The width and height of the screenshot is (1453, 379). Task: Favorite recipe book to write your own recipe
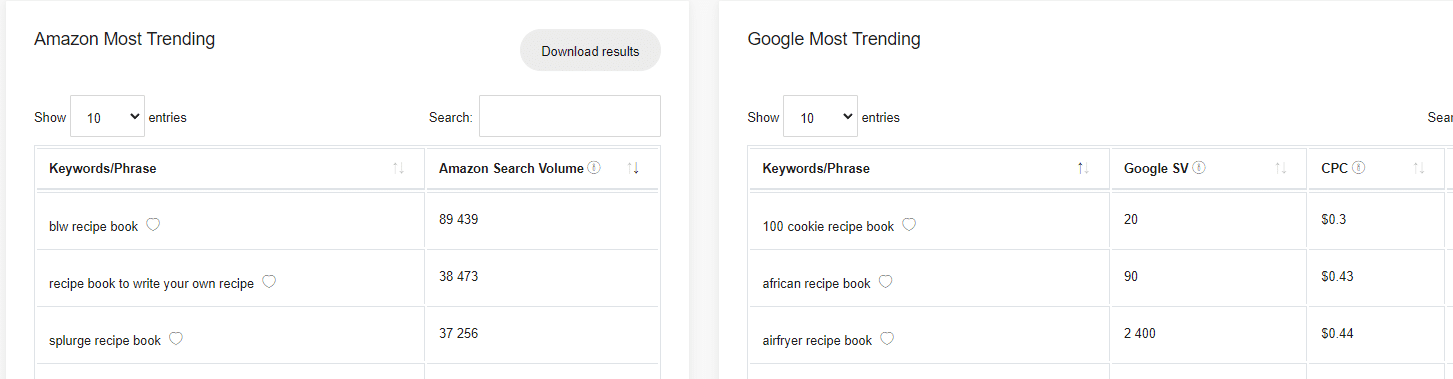tap(269, 282)
